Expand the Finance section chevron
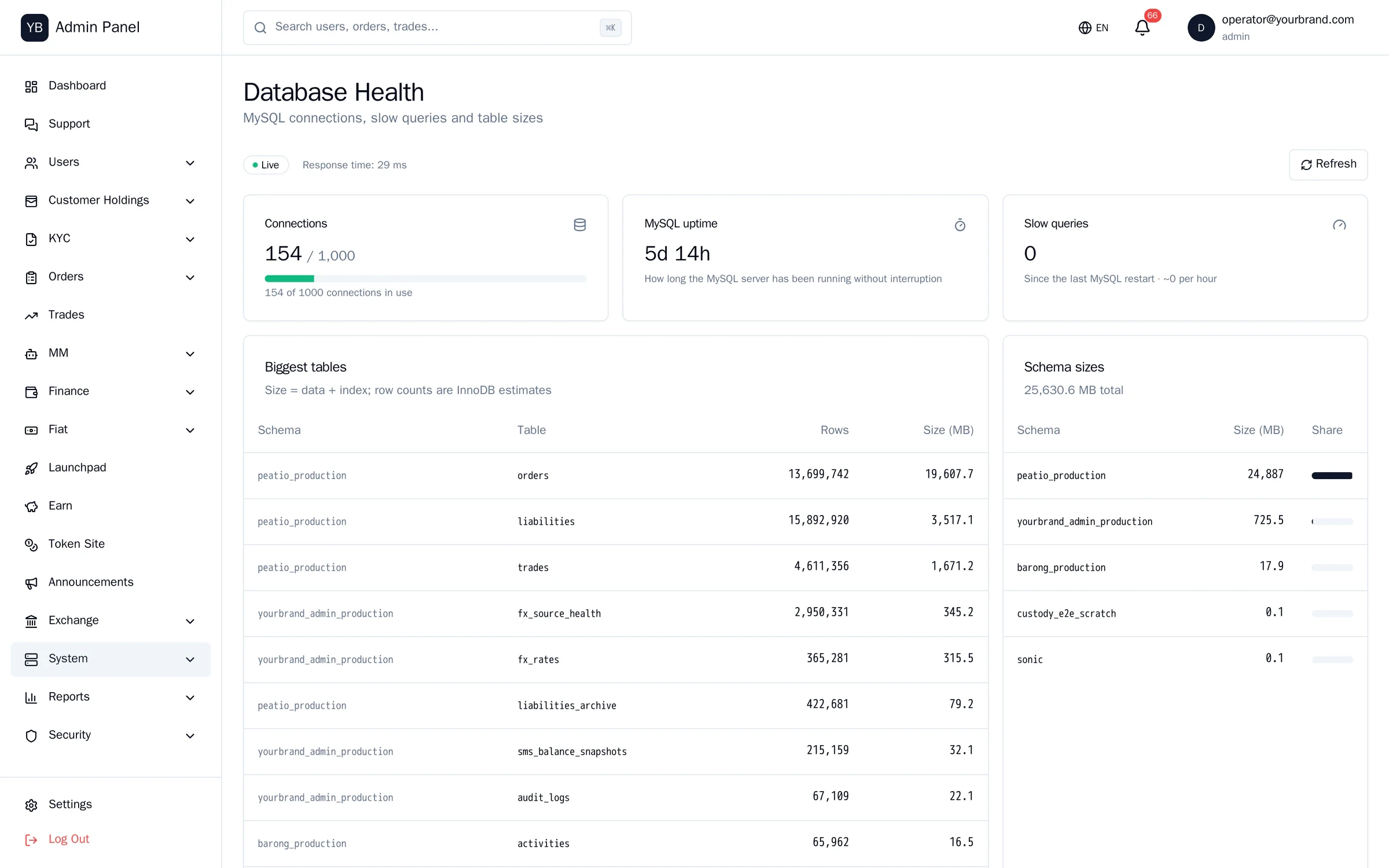The image size is (1389, 868). 190,392
